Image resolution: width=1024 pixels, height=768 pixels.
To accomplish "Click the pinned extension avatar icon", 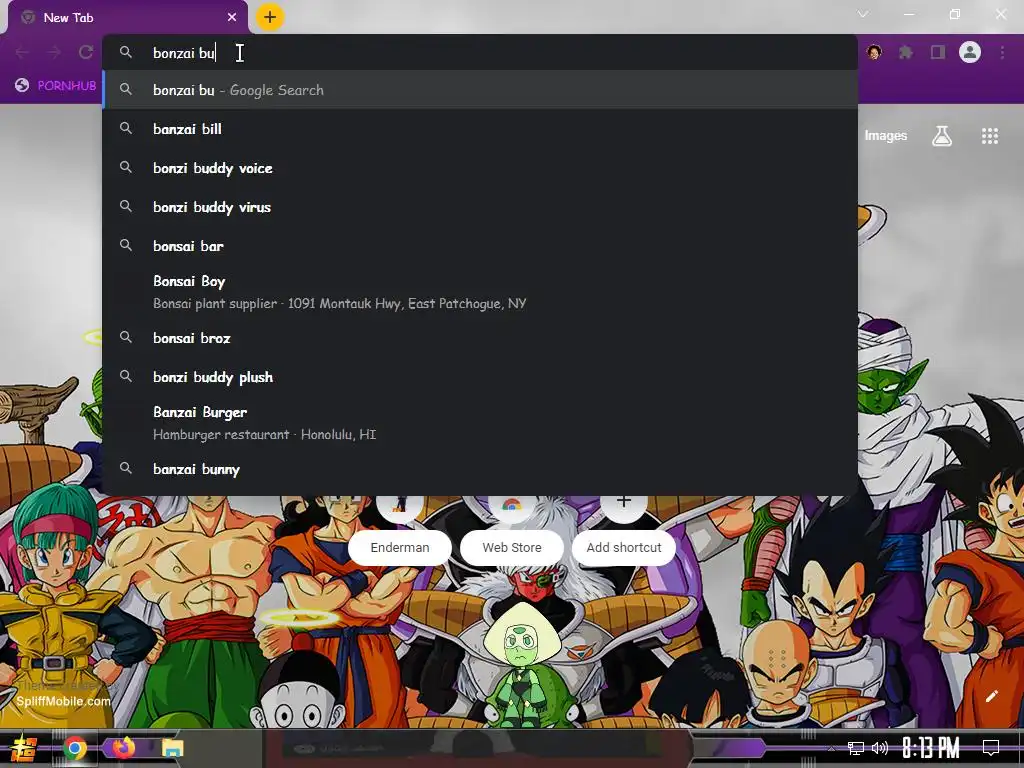I will click(874, 52).
